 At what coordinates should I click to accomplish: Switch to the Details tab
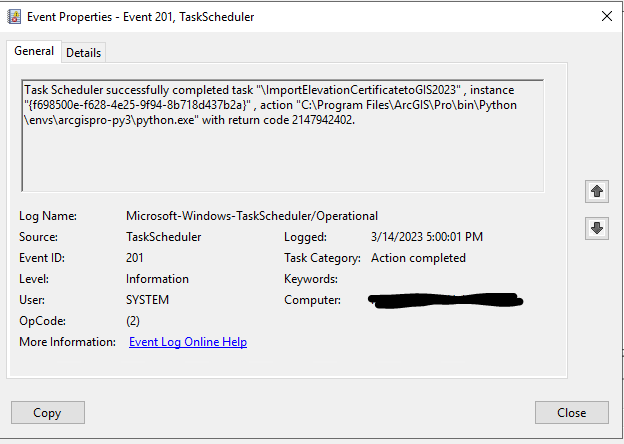pos(84,52)
